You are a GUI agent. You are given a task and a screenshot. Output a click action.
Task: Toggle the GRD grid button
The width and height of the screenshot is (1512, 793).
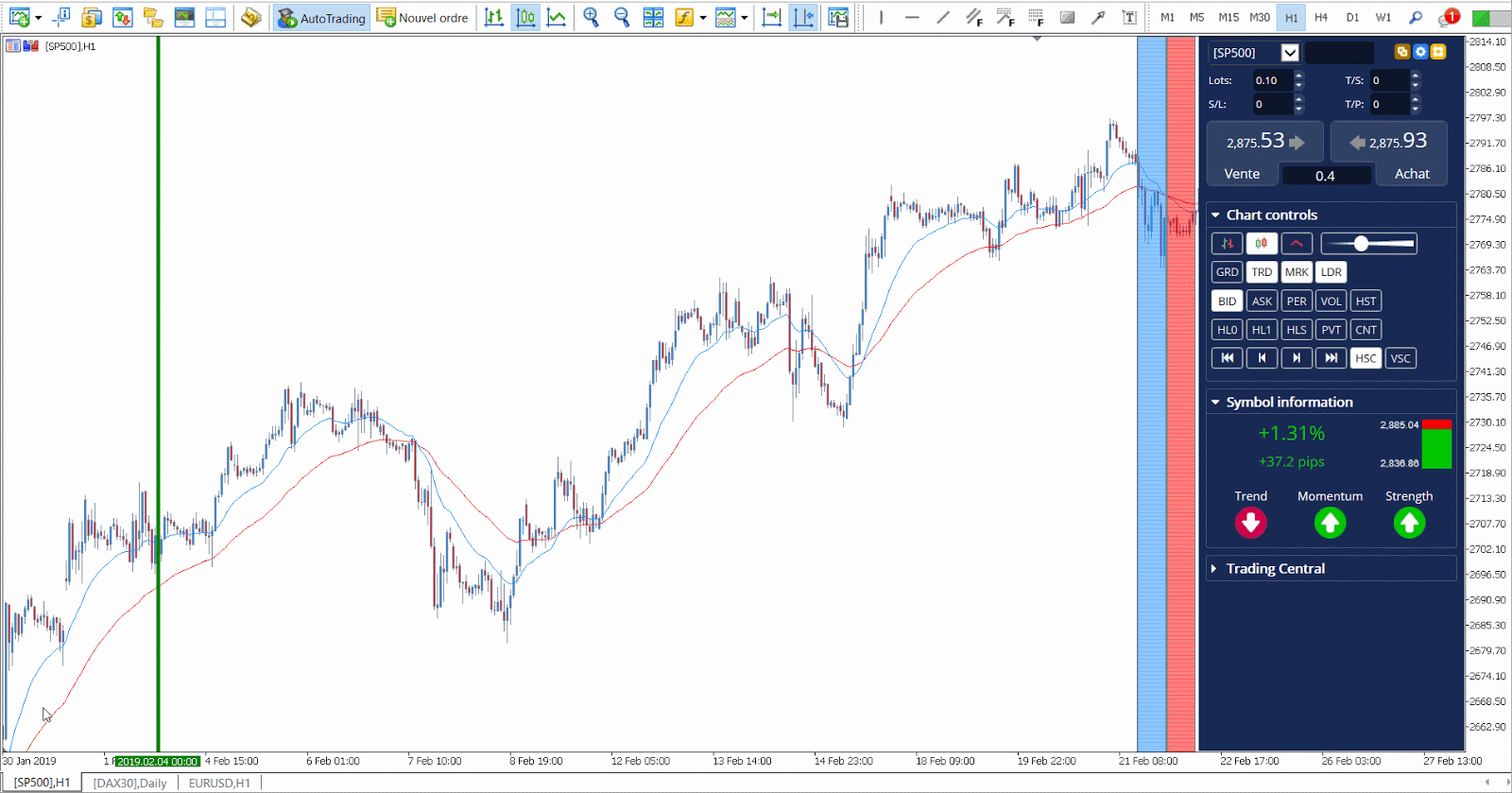tap(1227, 272)
